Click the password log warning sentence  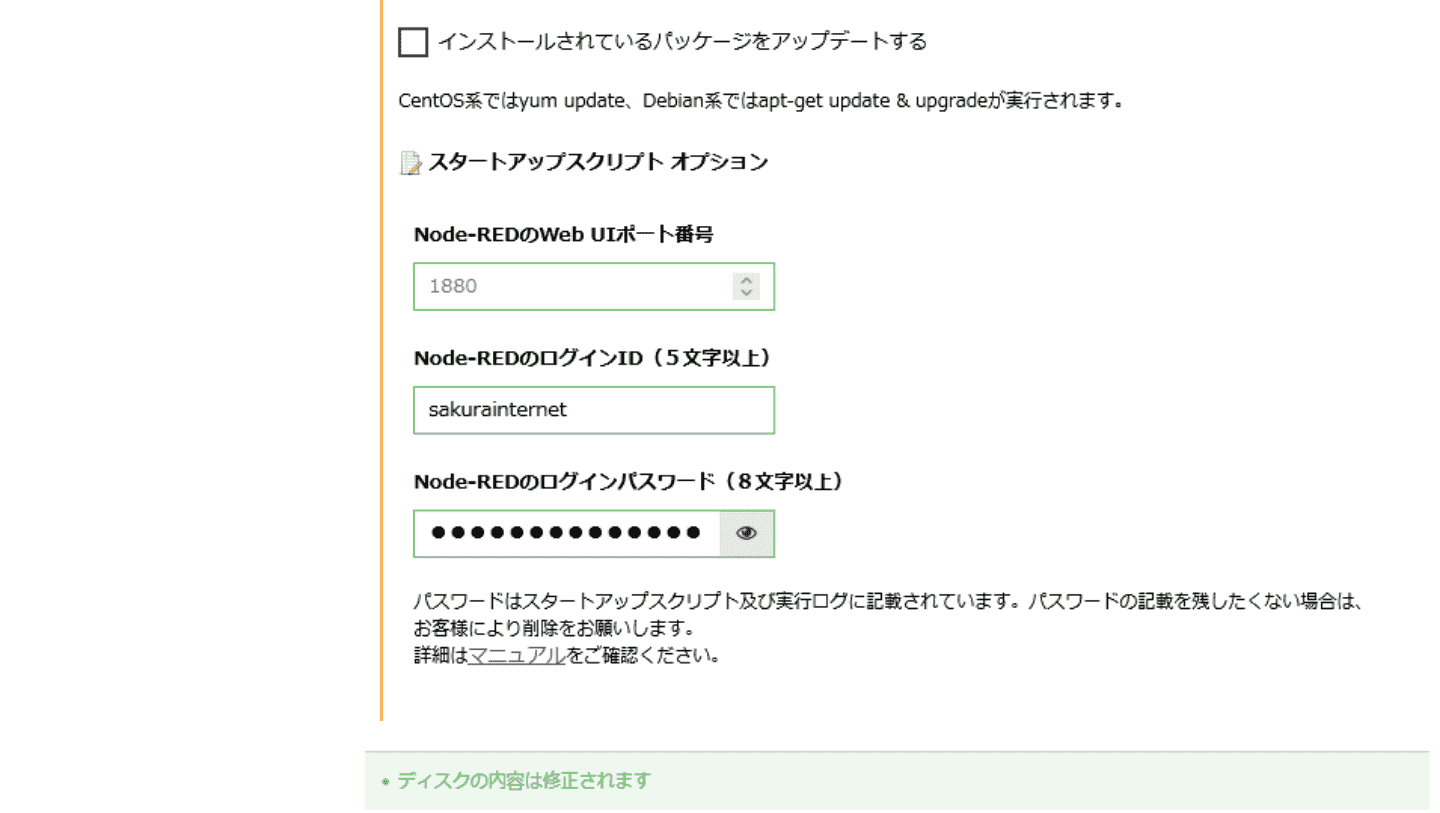pyautogui.click(x=888, y=602)
